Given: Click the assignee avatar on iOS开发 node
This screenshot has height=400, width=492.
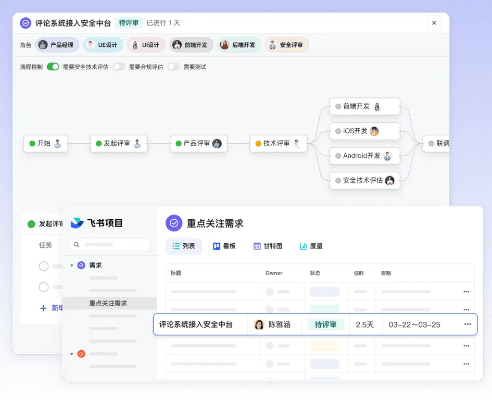Looking at the screenshot, I should click(x=374, y=131).
